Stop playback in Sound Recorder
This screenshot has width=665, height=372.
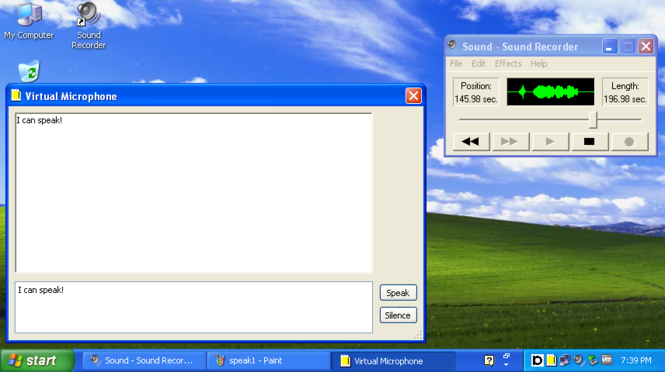(590, 142)
